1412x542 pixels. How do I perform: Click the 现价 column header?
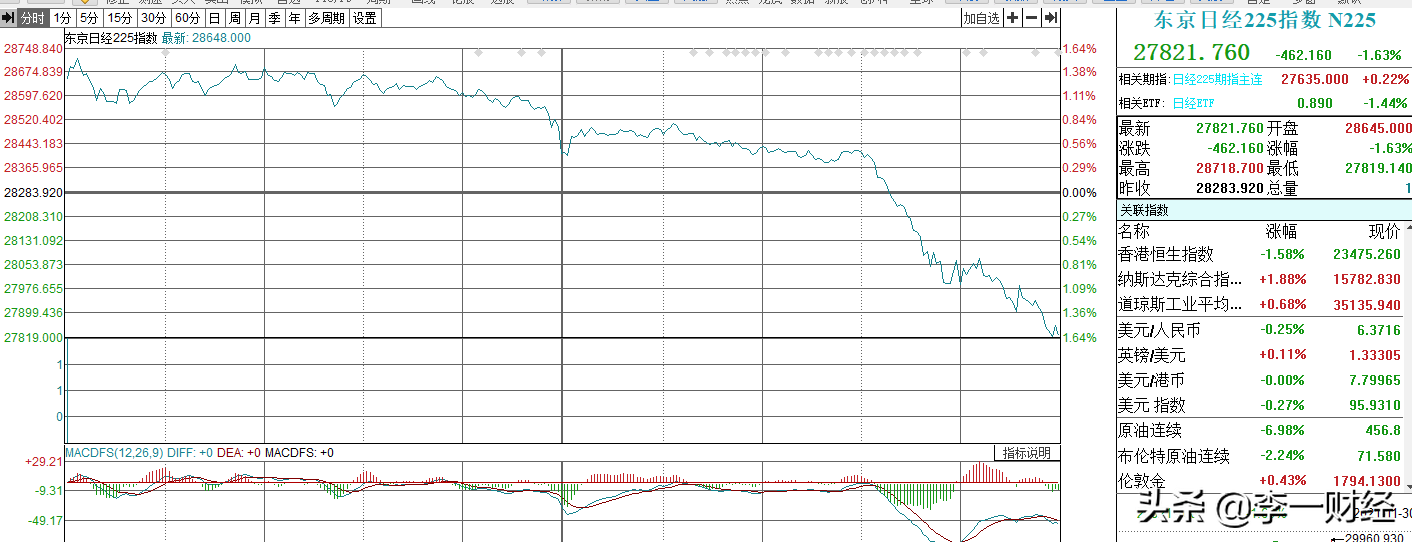[1384, 231]
